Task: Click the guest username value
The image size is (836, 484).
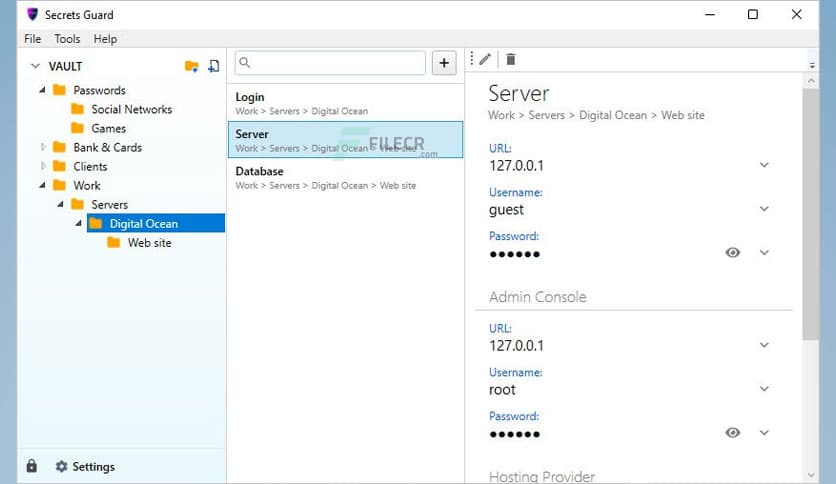Action: click(506, 209)
